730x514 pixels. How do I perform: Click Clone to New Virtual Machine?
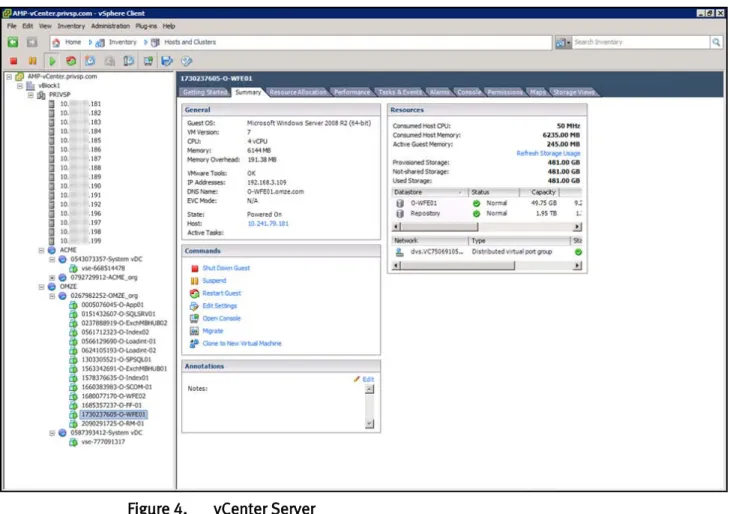[242, 344]
